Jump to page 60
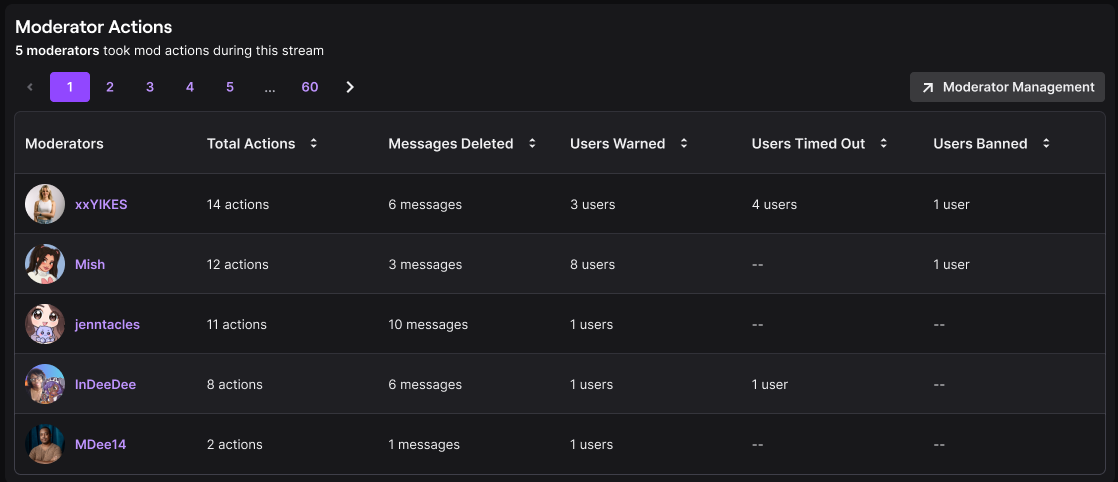Viewport: 1118px width, 482px height. pos(310,87)
